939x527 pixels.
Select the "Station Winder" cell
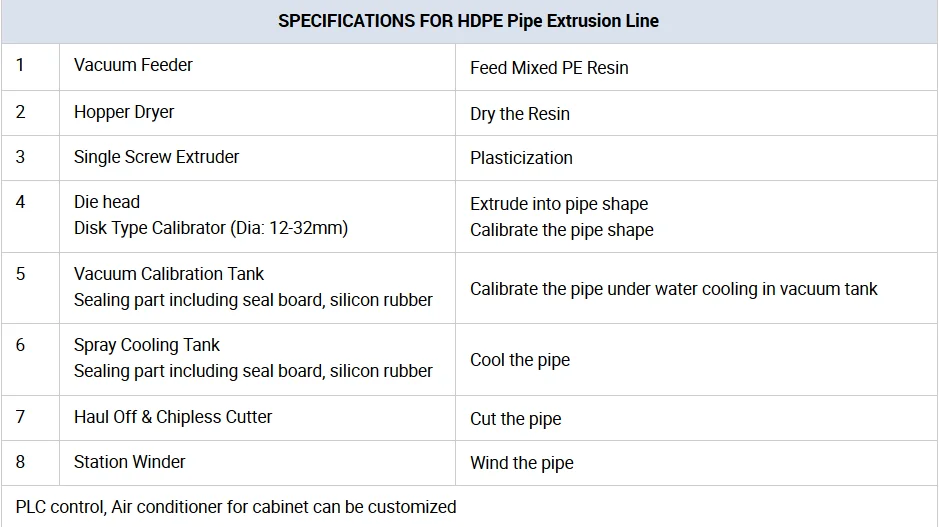(130, 462)
